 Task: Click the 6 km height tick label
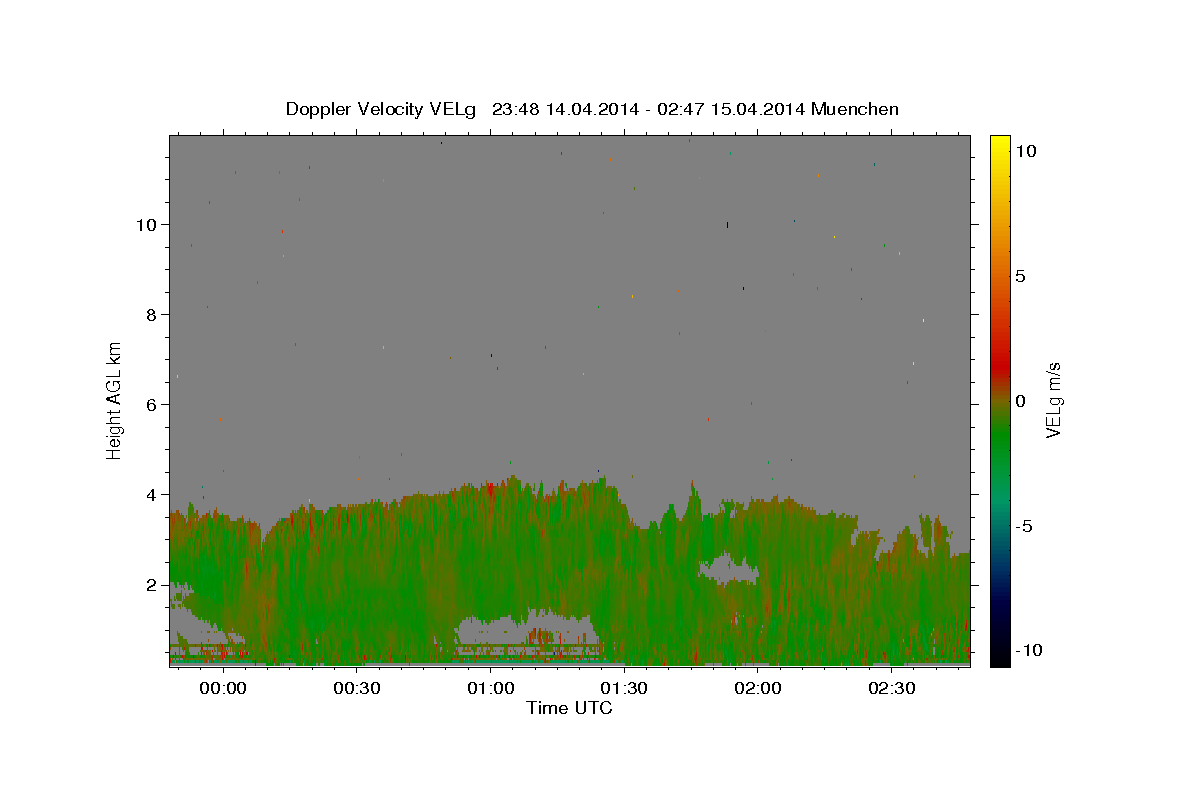(150, 404)
